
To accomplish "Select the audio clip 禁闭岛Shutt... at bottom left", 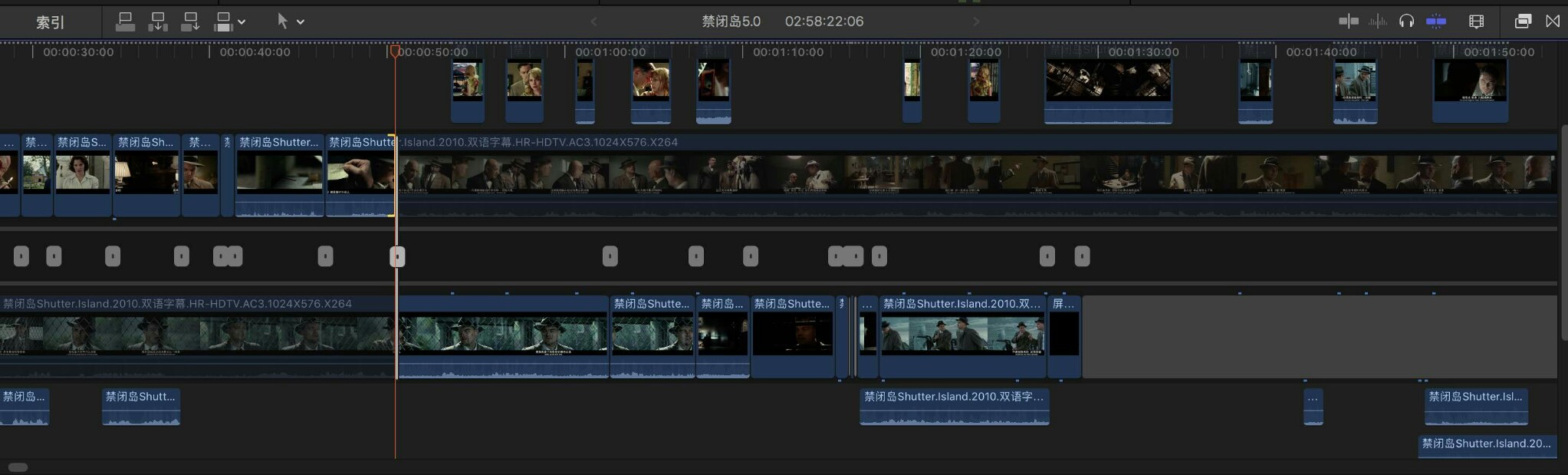I will tap(141, 407).
